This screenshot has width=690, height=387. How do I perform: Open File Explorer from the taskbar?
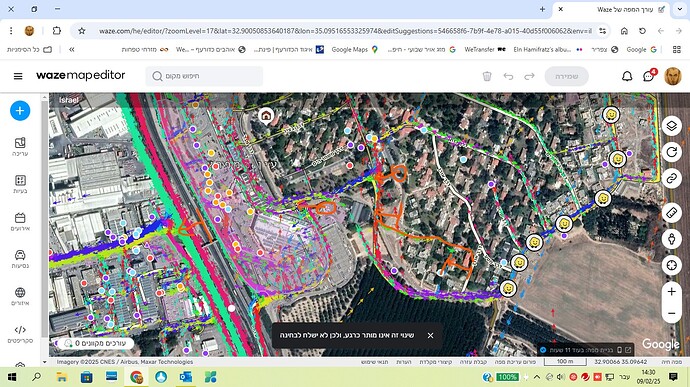coord(62,377)
